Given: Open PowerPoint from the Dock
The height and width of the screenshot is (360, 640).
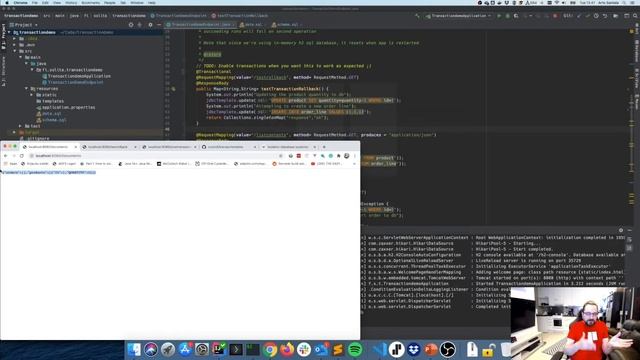Looking at the screenshot, I should 431,350.
